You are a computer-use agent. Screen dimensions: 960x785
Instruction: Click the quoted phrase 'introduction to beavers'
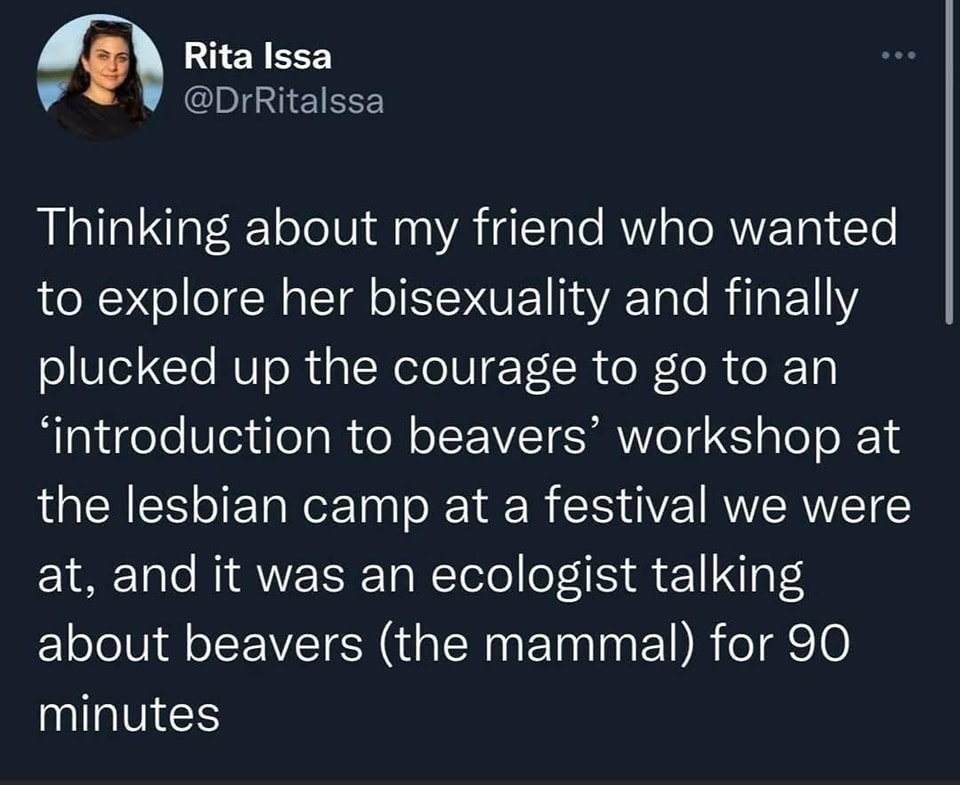[x=319, y=437]
